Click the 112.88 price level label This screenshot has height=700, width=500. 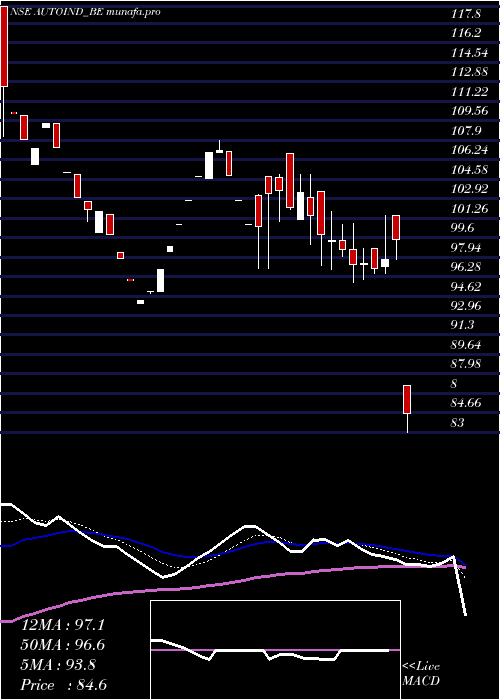469,72
